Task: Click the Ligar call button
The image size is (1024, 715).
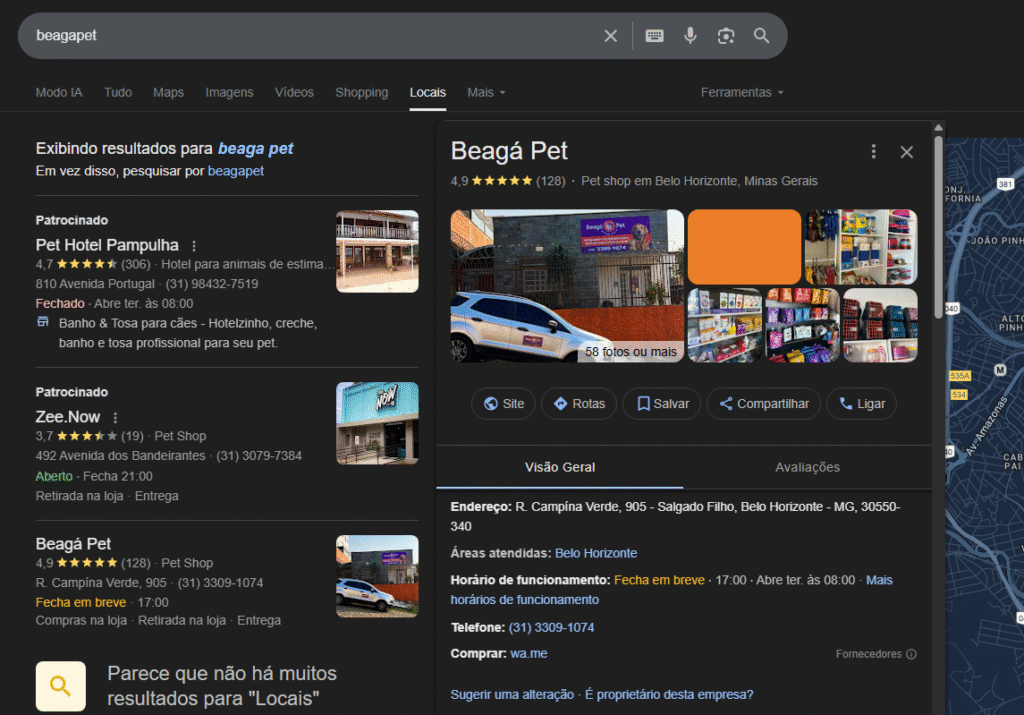Action: (x=861, y=404)
